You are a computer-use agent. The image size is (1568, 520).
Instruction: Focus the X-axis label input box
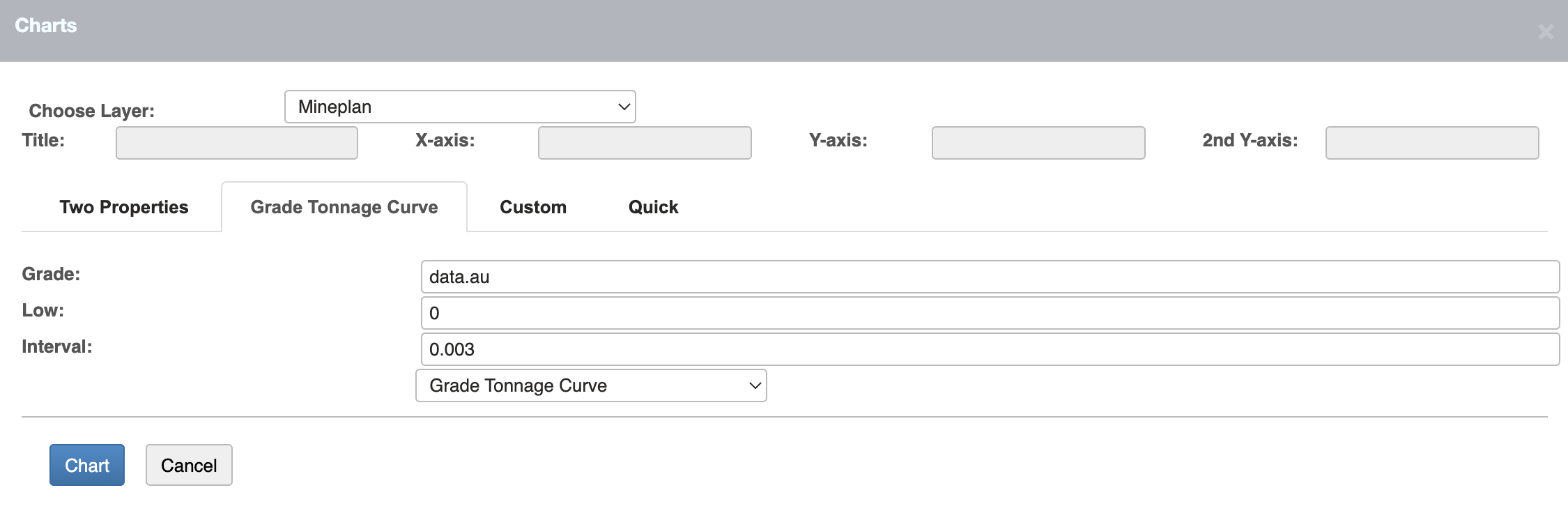(x=645, y=143)
